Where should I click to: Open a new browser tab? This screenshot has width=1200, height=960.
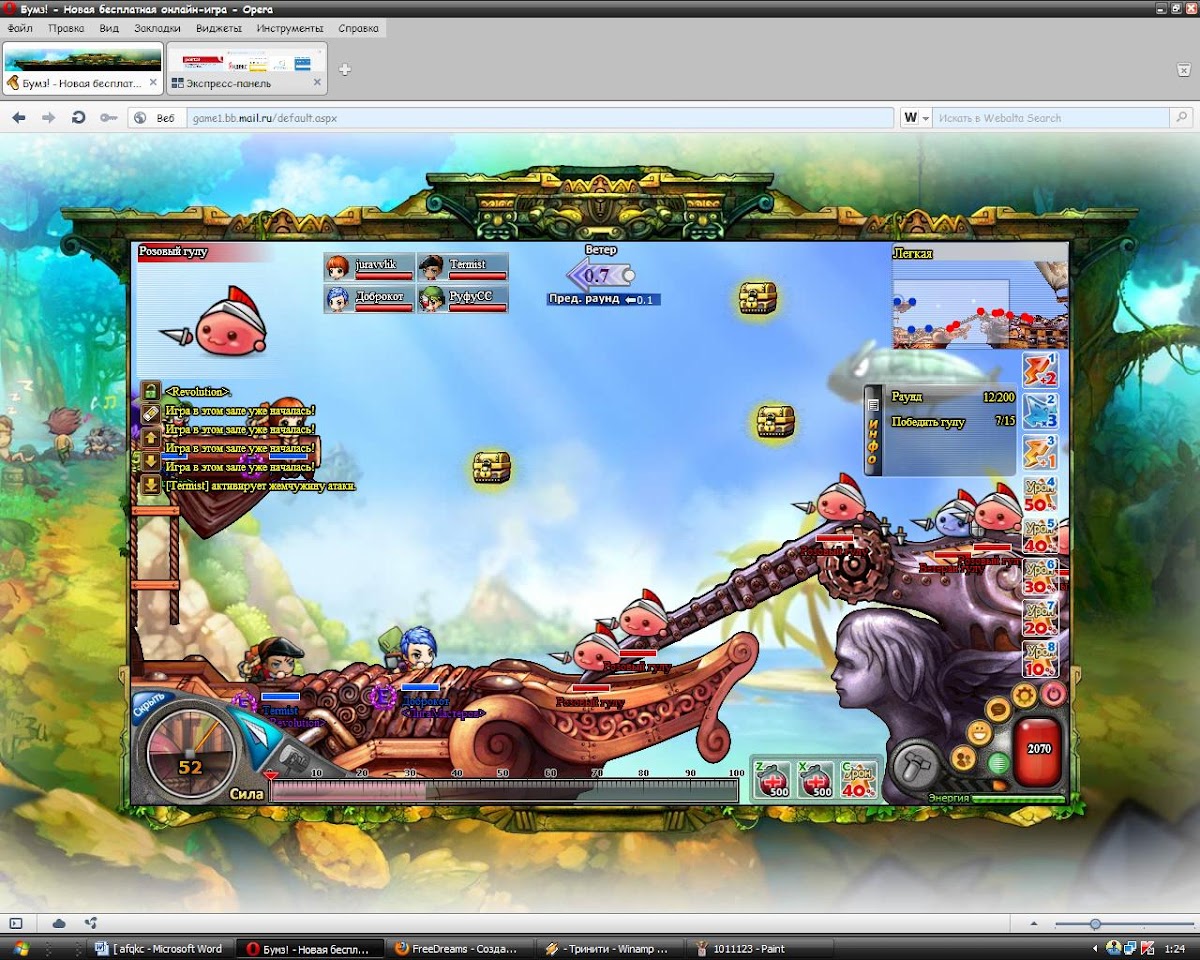click(x=345, y=70)
